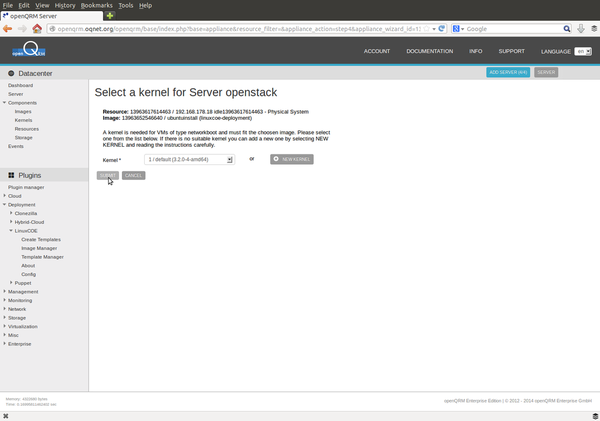Open Create Templates under LinuxCOE
The width and height of the screenshot is (600, 421).
(x=41, y=240)
